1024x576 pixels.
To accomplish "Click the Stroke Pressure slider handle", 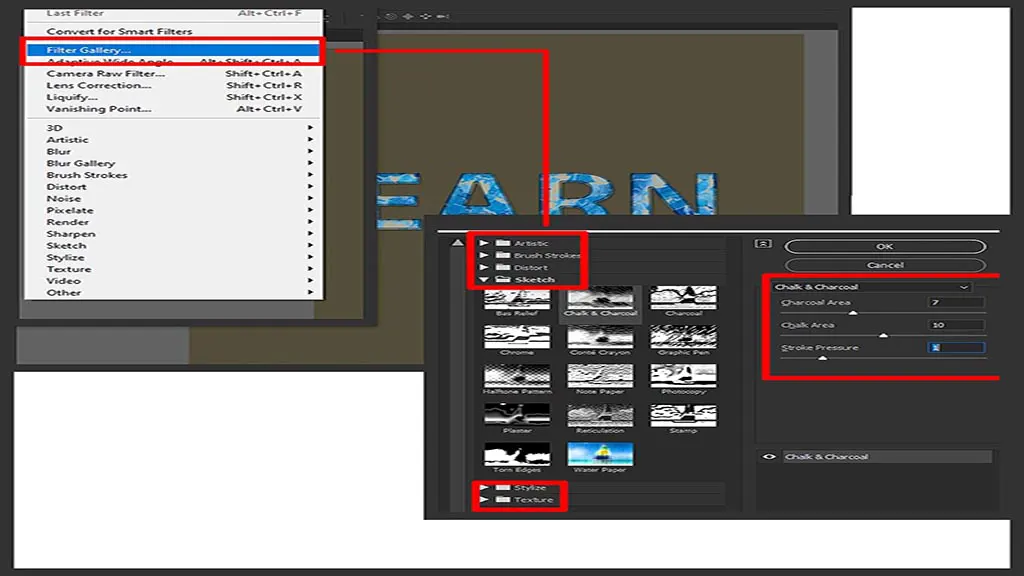I will (823, 359).
